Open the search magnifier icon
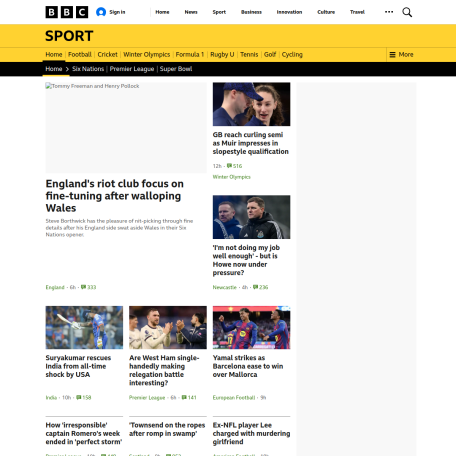Viewport: 456px width, 456px height. coord(407,12)
